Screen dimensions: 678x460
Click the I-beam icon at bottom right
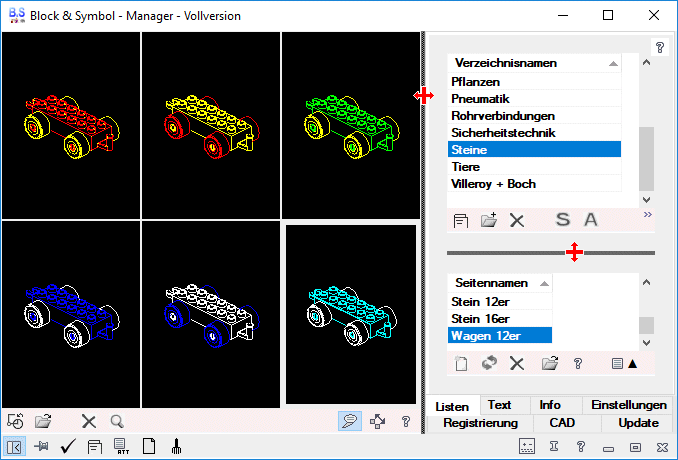point(554,447)
